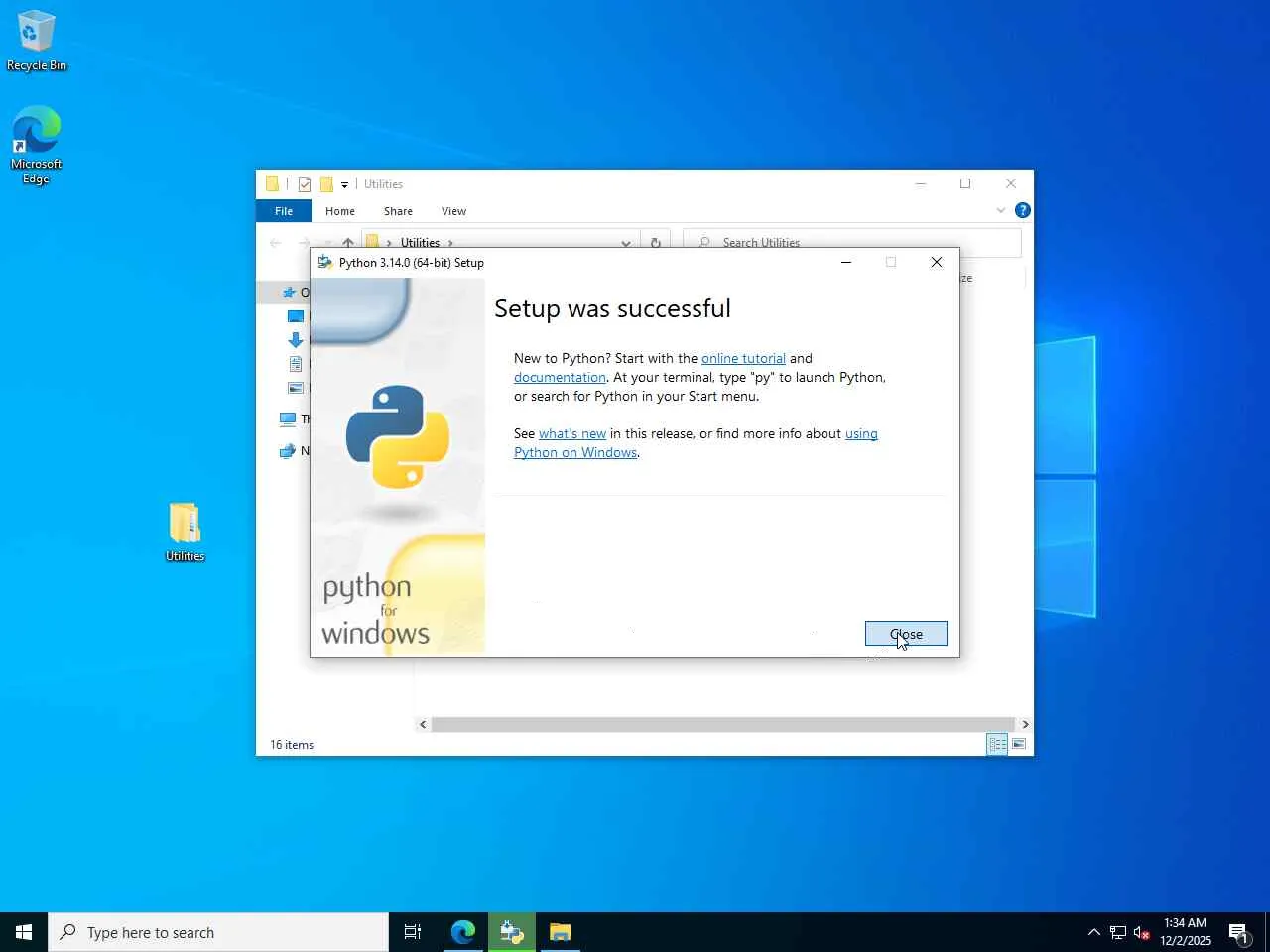Click the scroll left arrow in Explorer
Viewport: 1270px width, 952px height.
pos(423,724)
